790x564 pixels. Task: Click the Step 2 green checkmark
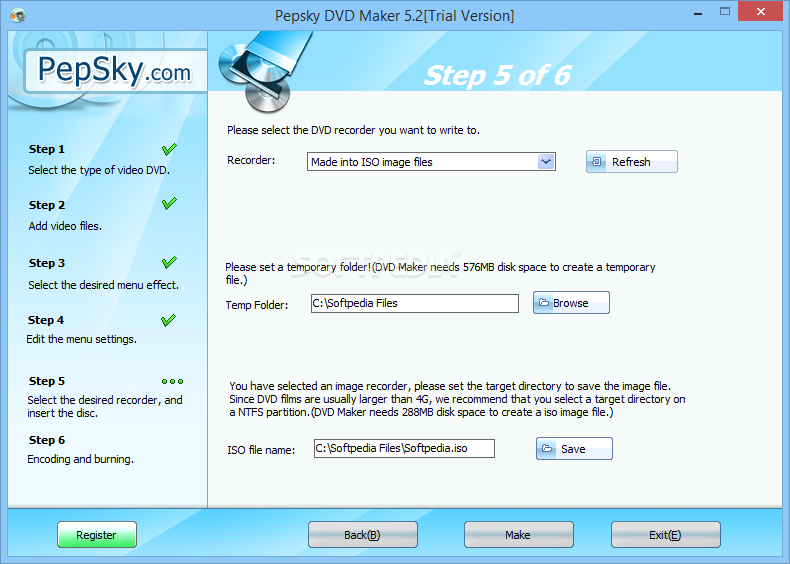(x=169, y=204)
